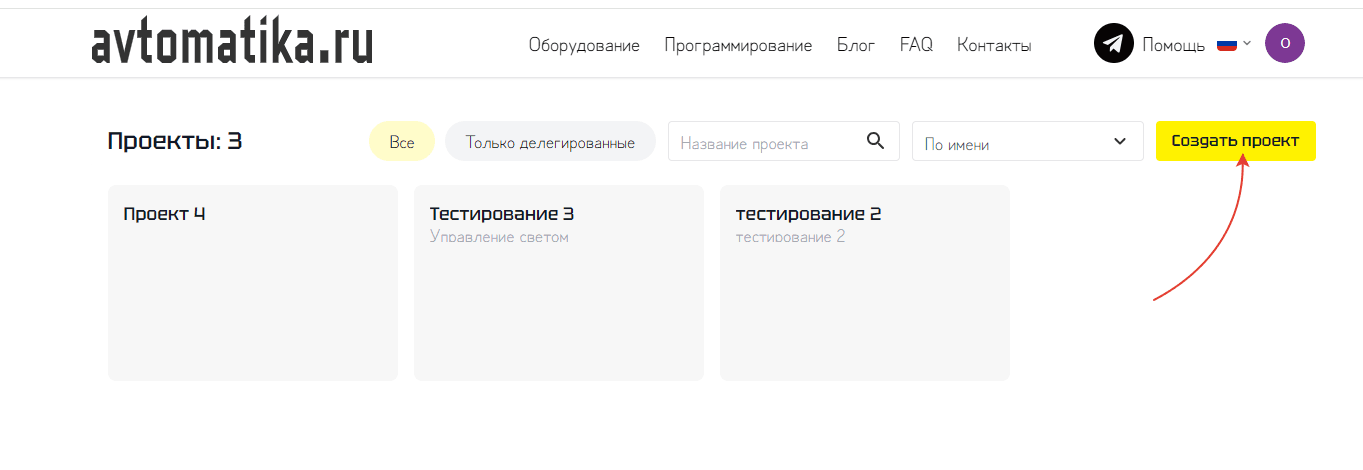
Task: Click the 'Управление светом' project description
Action: tap(499, 237)
